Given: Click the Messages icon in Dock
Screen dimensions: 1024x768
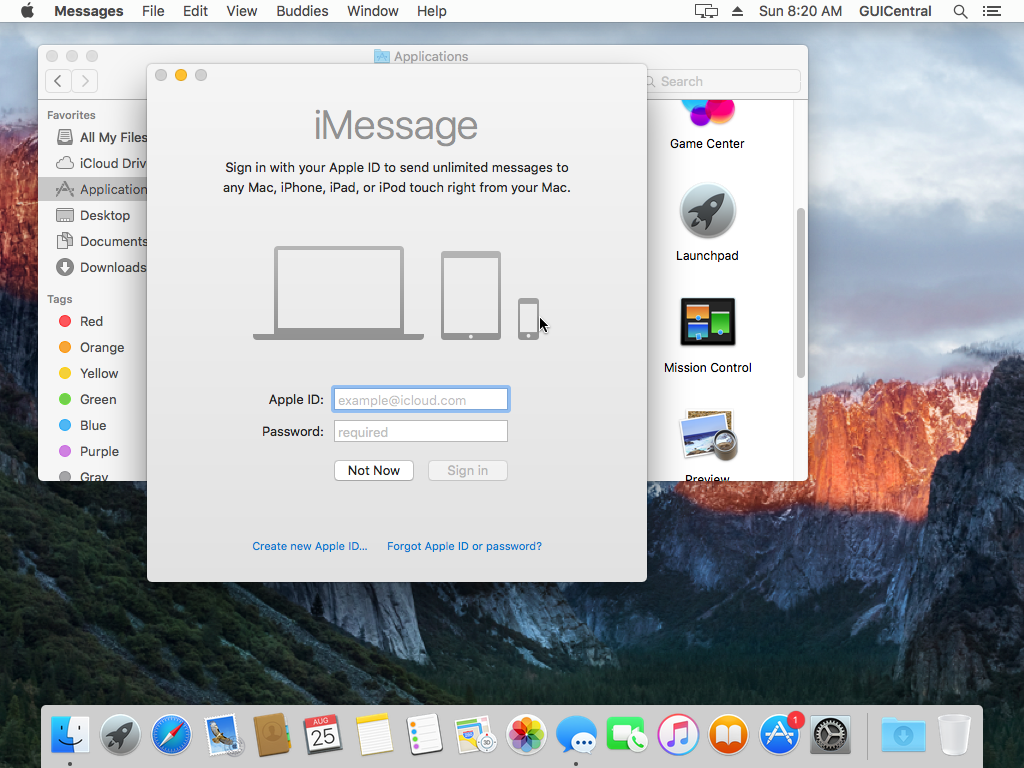Looking at the screenshot, I should (x=576, y=735).
